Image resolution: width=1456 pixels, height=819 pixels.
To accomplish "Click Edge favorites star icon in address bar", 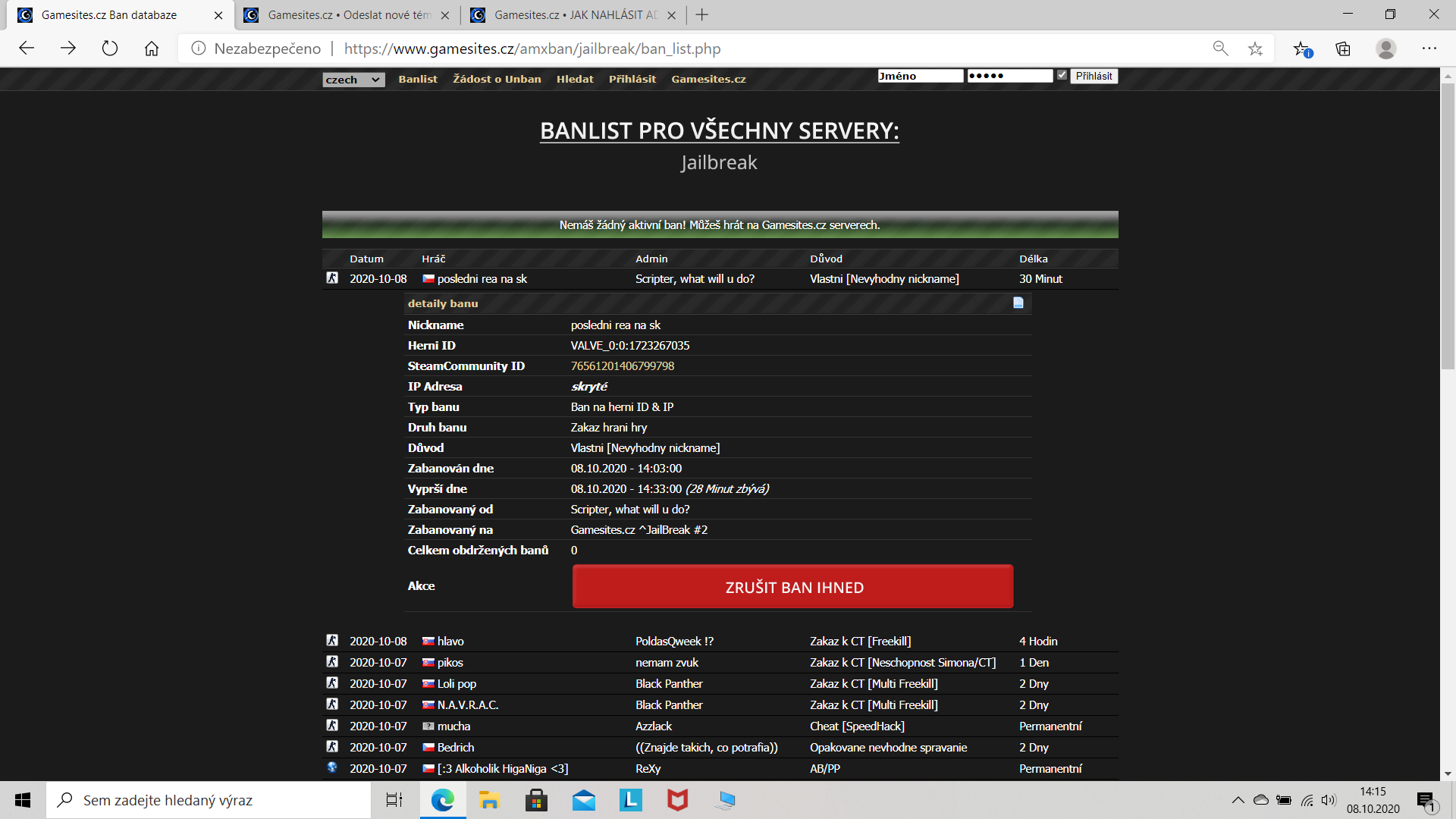I will pyautogui.click(x=1256, y=49).
